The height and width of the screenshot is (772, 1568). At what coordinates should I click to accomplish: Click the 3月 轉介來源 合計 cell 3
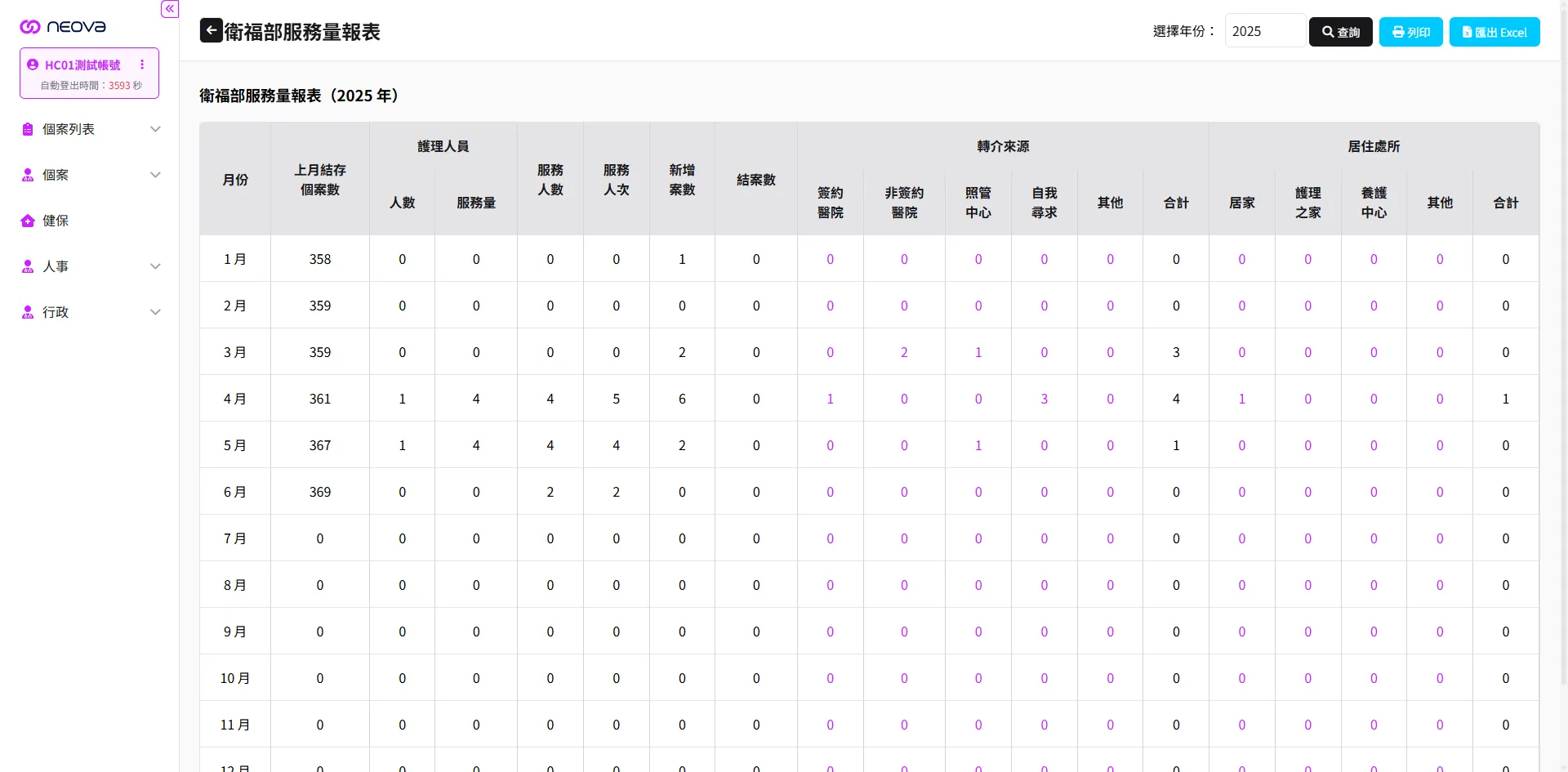coord(1176,352)
